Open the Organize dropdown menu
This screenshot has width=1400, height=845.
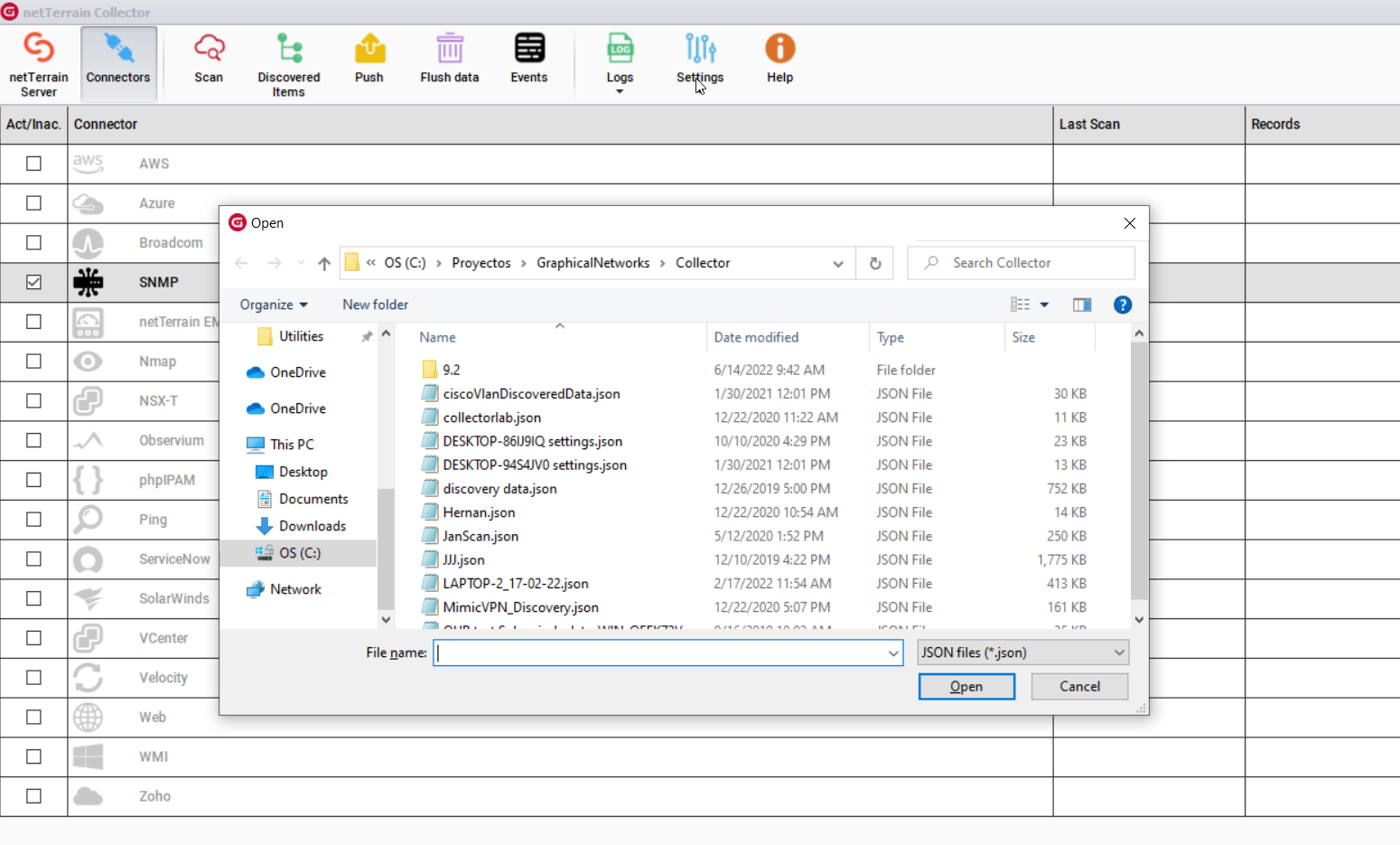coord(274,305)
